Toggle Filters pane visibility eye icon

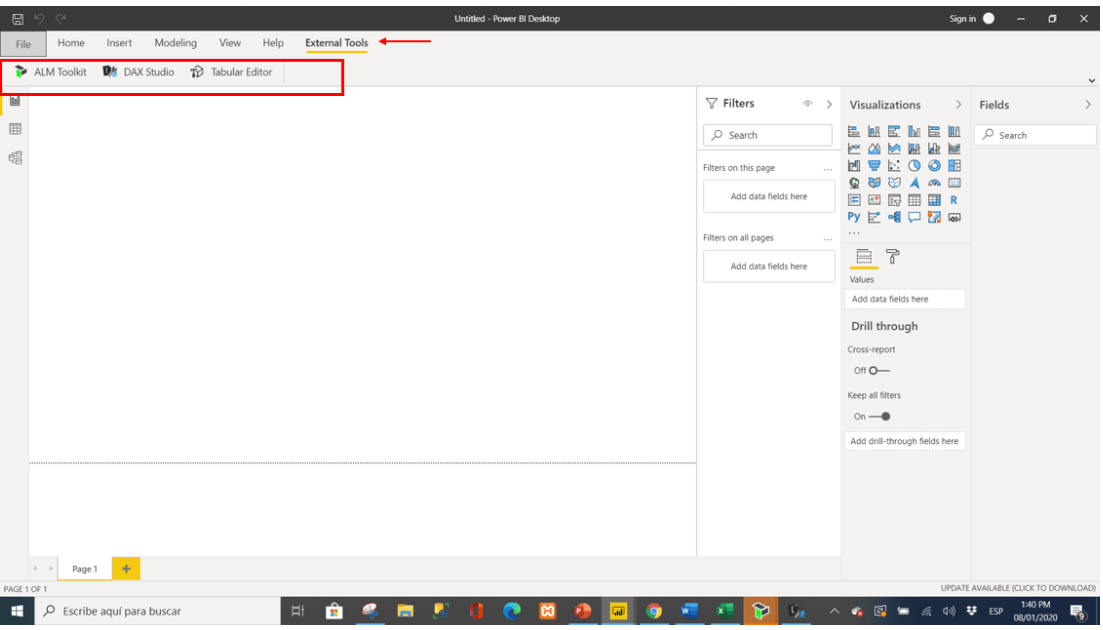(x=808, y=103)
